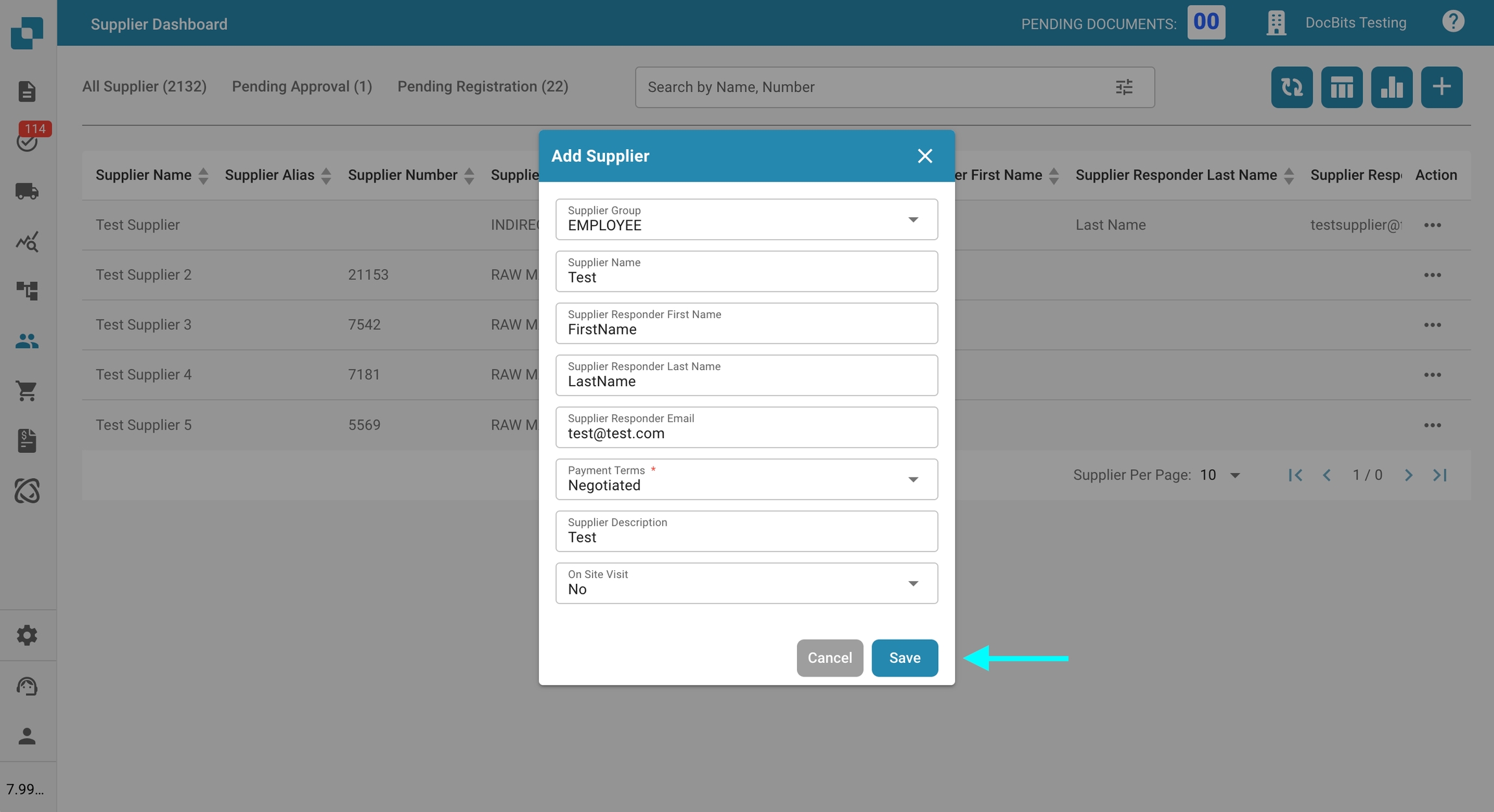The width and height of the screenshot is (1494, 812).
Task: Open the table columns icon button
Action: [1341, 87]
